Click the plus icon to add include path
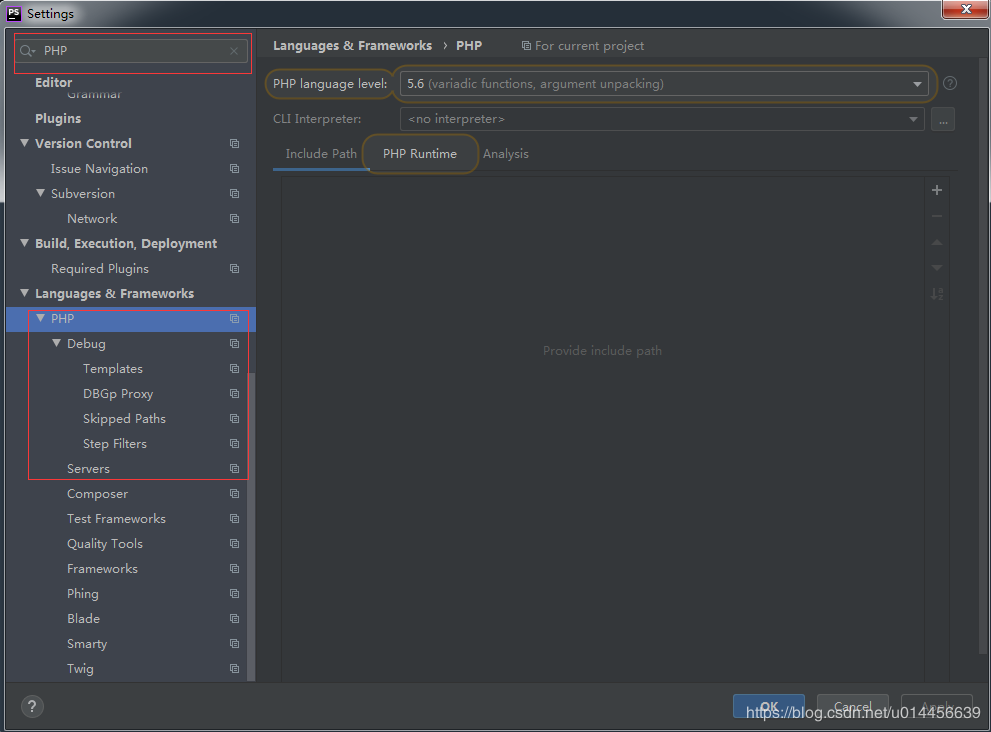Viewport: 991px width, 732px height. 937,190
